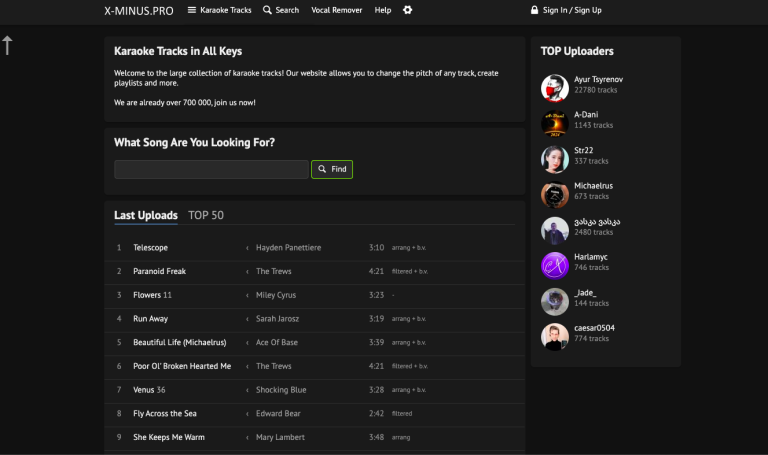Open Michaelrus avatar picture
The image size is (768, 455).
coord(554,194)
